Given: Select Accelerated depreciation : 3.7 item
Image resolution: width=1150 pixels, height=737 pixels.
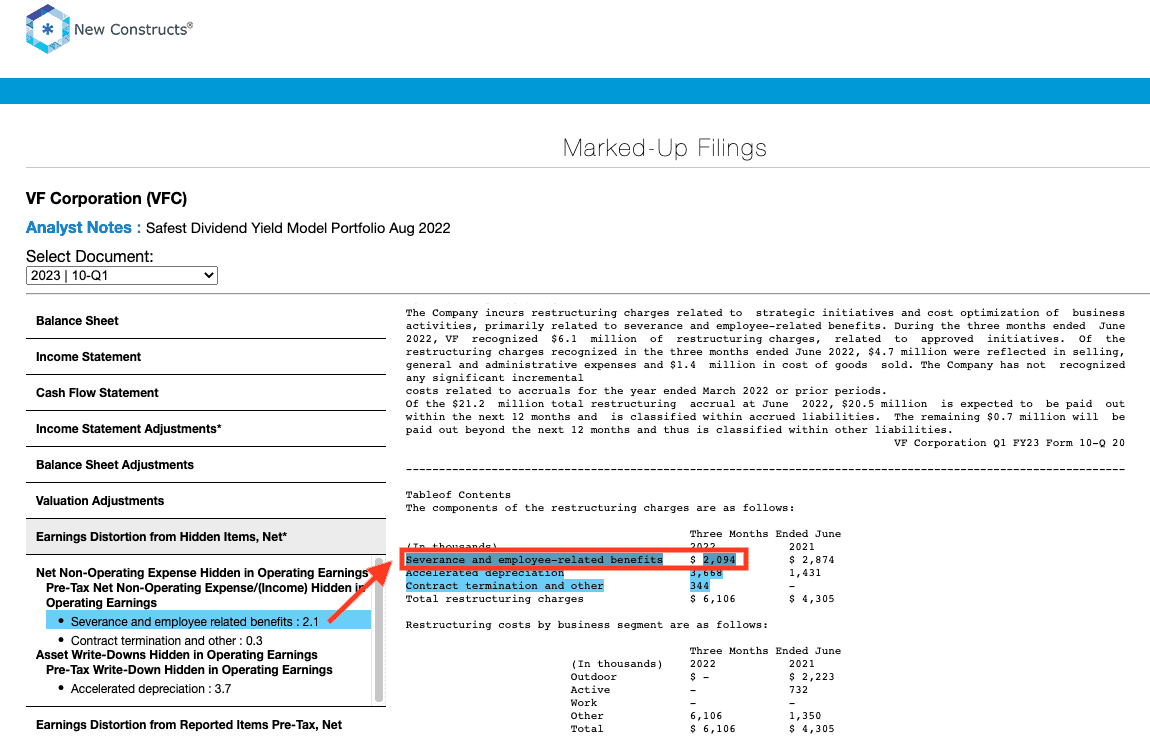Looking at the screenshot, I should [x=150, y=689].
